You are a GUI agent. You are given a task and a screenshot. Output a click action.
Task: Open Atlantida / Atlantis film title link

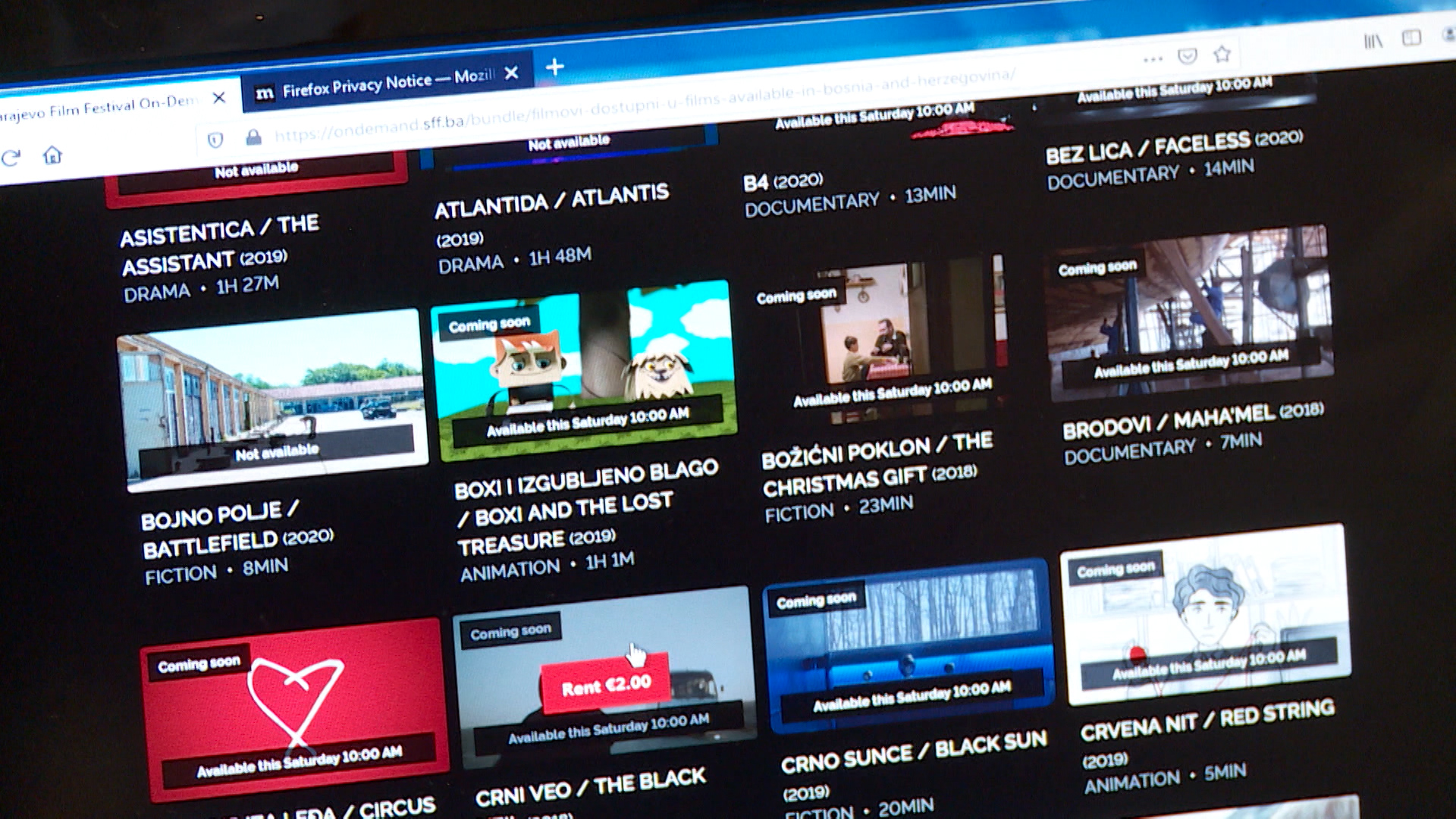click(x=551, y=201)
